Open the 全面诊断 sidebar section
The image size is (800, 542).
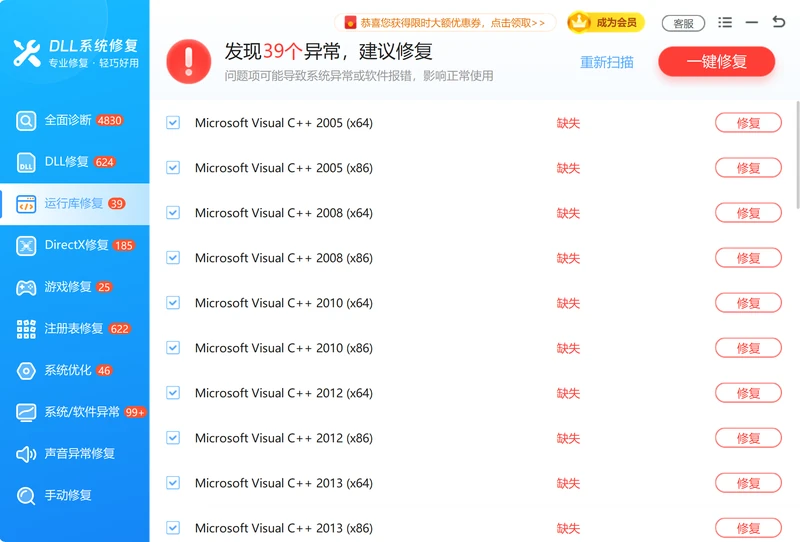click(74, 121)
